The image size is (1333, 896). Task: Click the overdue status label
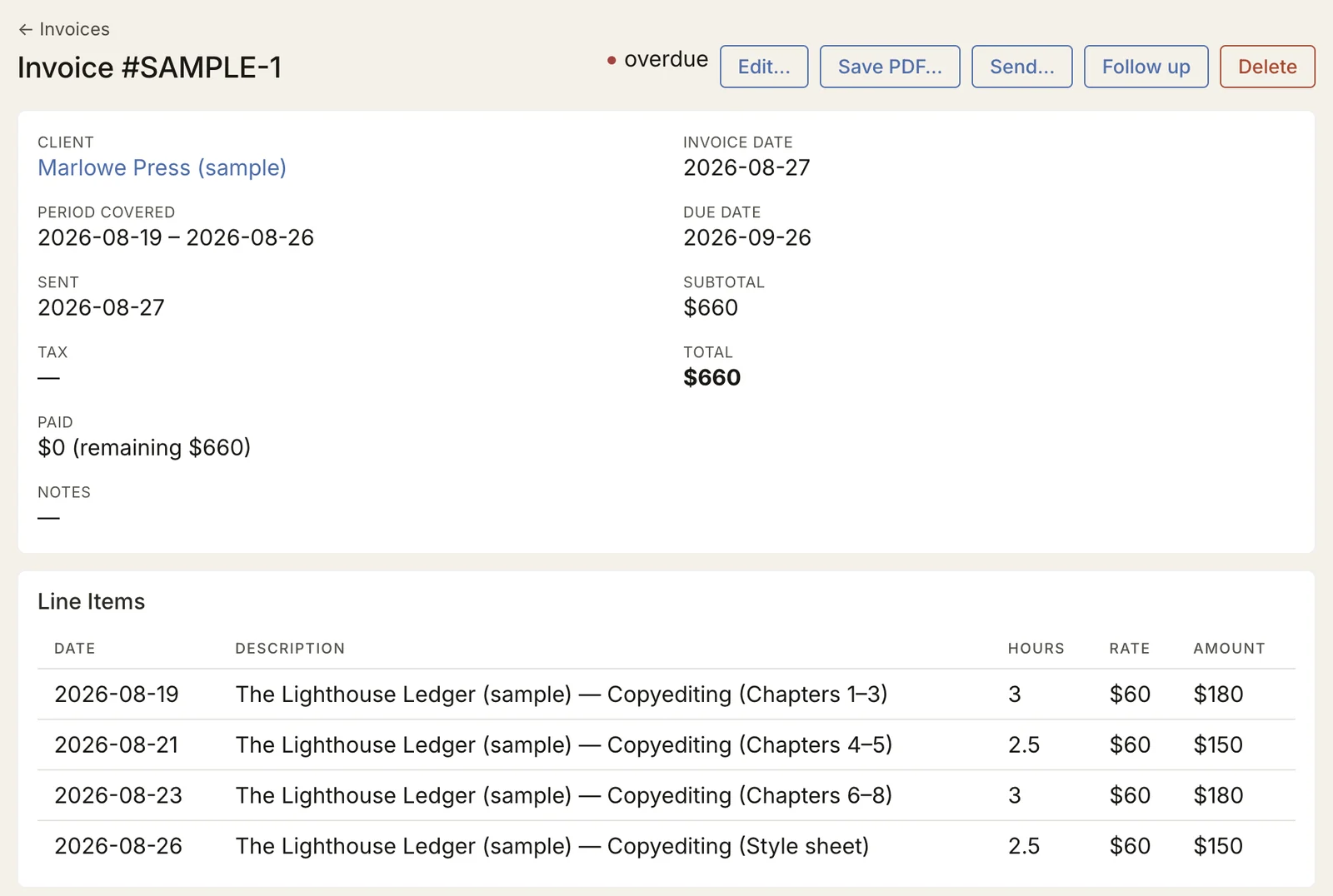coord(657,59)
